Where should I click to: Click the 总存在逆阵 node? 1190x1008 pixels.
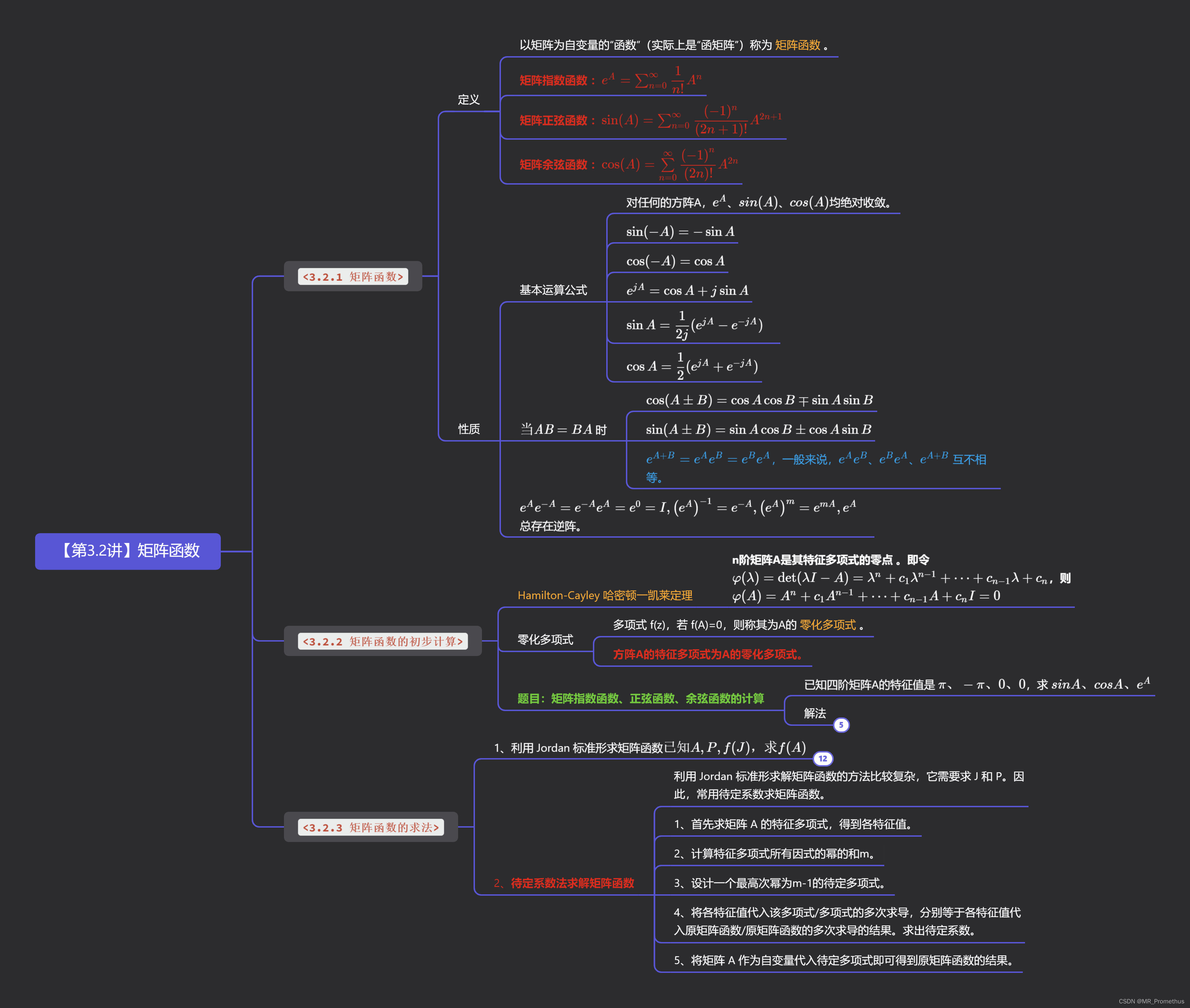coord(688,516)
